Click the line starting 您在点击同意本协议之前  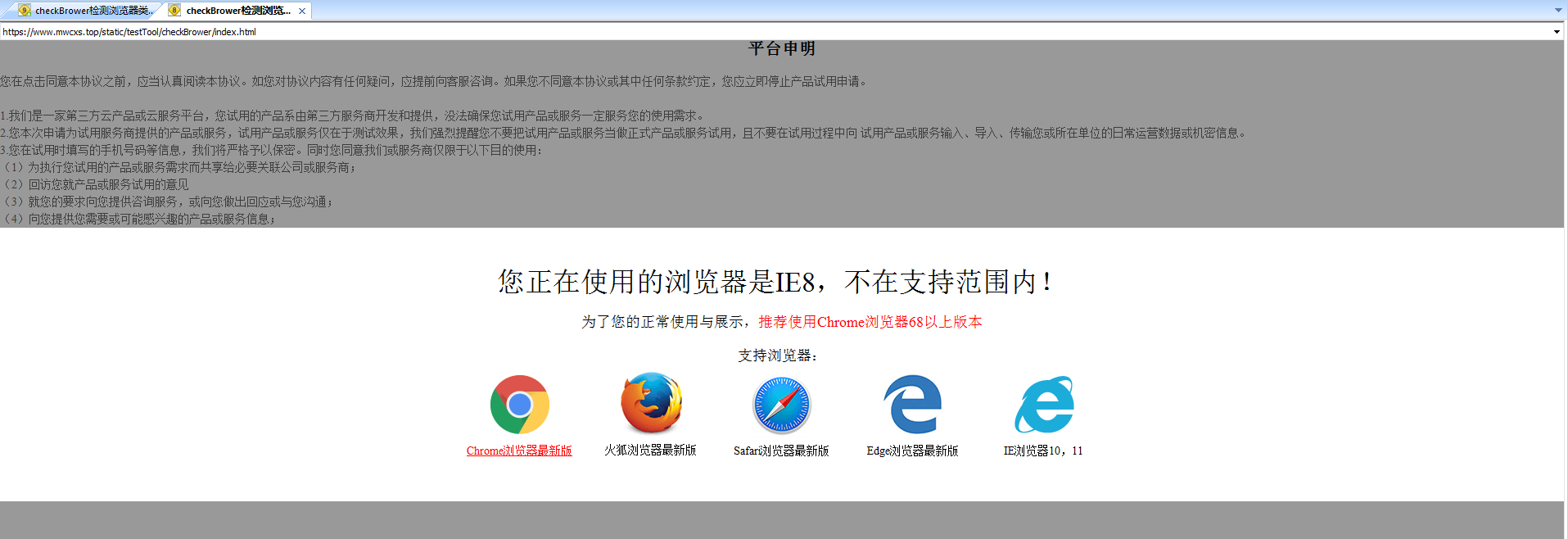click(434, 81)
